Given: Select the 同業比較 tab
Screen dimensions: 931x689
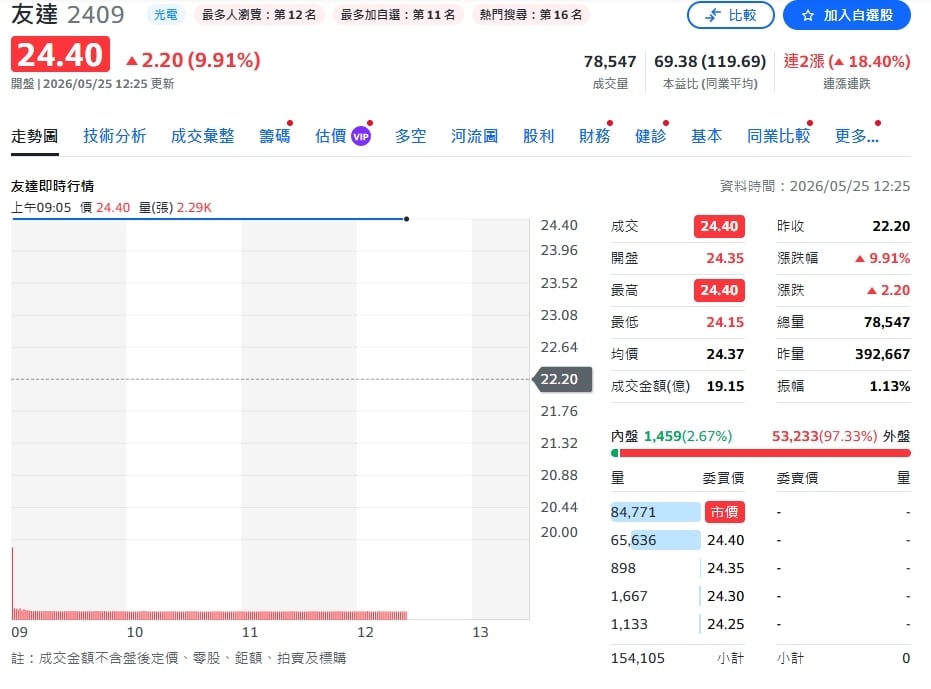Looking at the screenshot, I should tap(778, 136).
